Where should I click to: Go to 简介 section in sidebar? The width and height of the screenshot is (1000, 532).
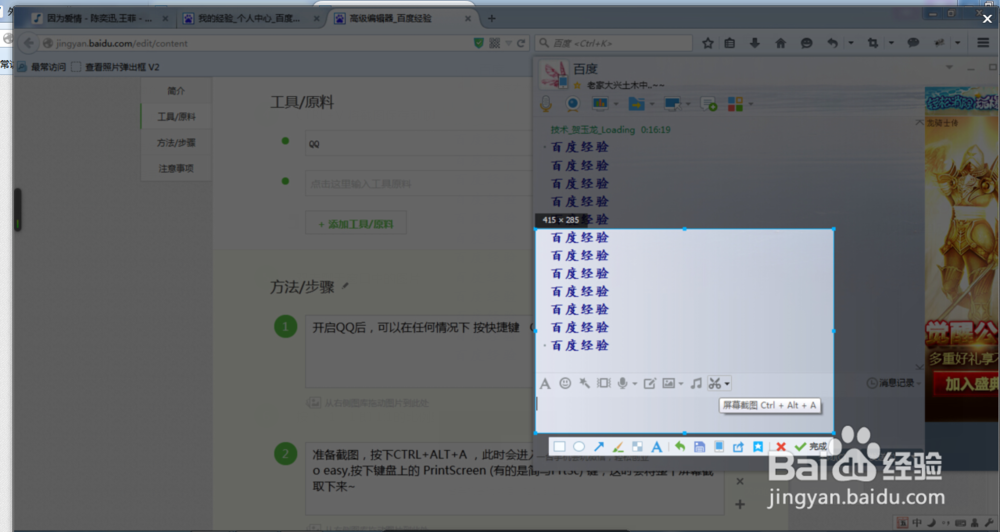176,91
